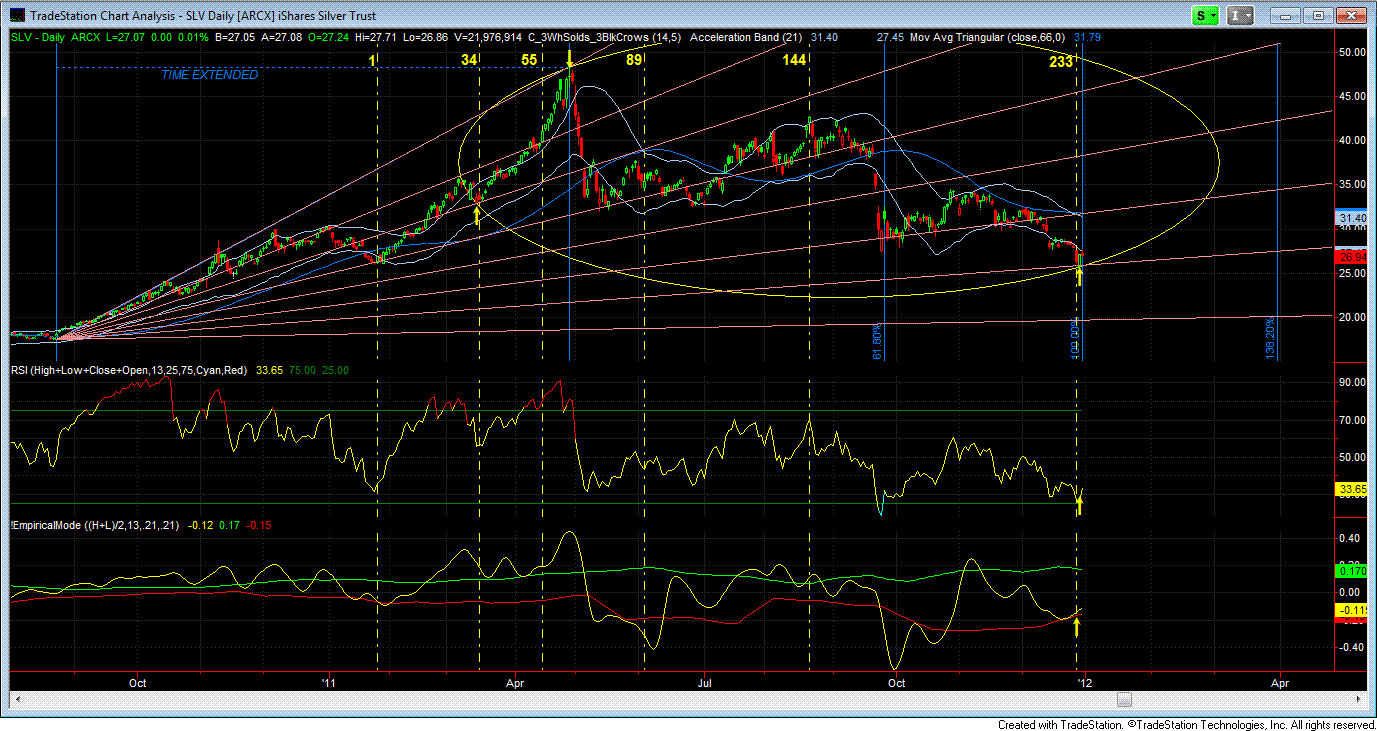Click the green '0.170' axis marker
This screenshot has width=1377, height=731.
pyautogui.click(x=1352, y=571)
